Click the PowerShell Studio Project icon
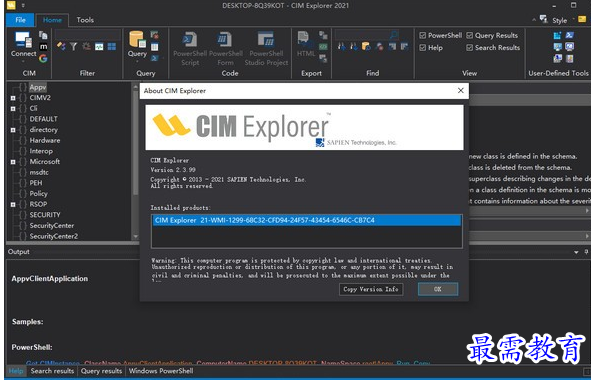Image resolution: width=591 pixels, height=380 pixels. point(266,40)
